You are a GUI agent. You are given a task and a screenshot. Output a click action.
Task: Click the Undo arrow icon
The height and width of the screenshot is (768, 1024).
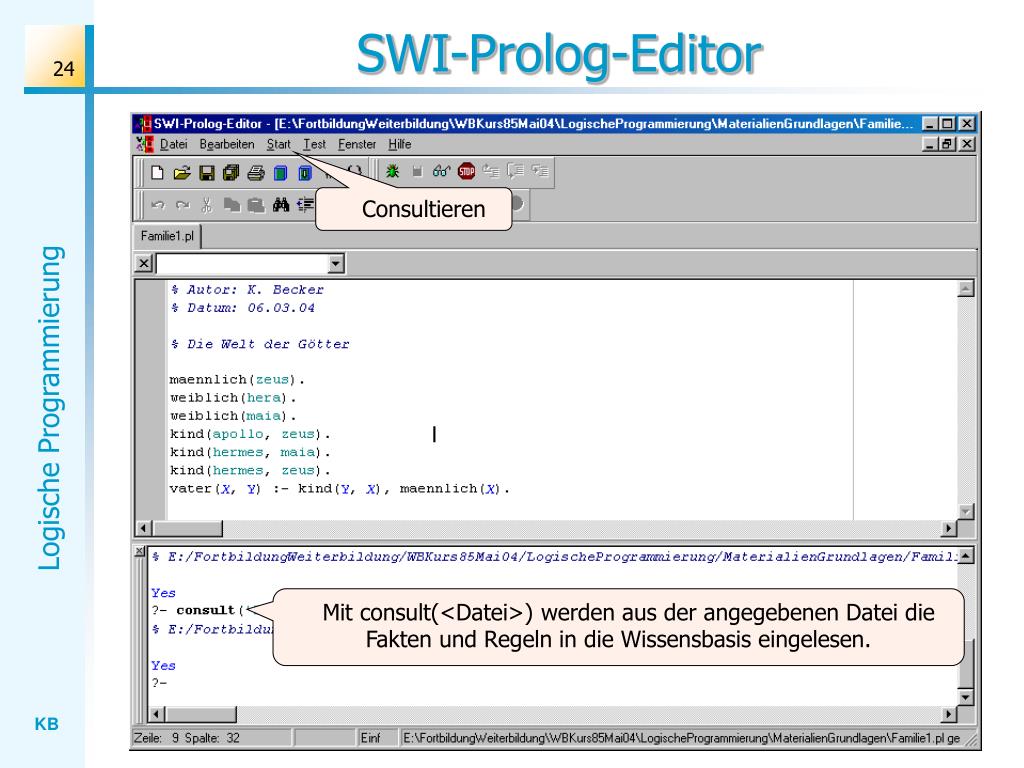pyautogui.click(x=157, y=205)
